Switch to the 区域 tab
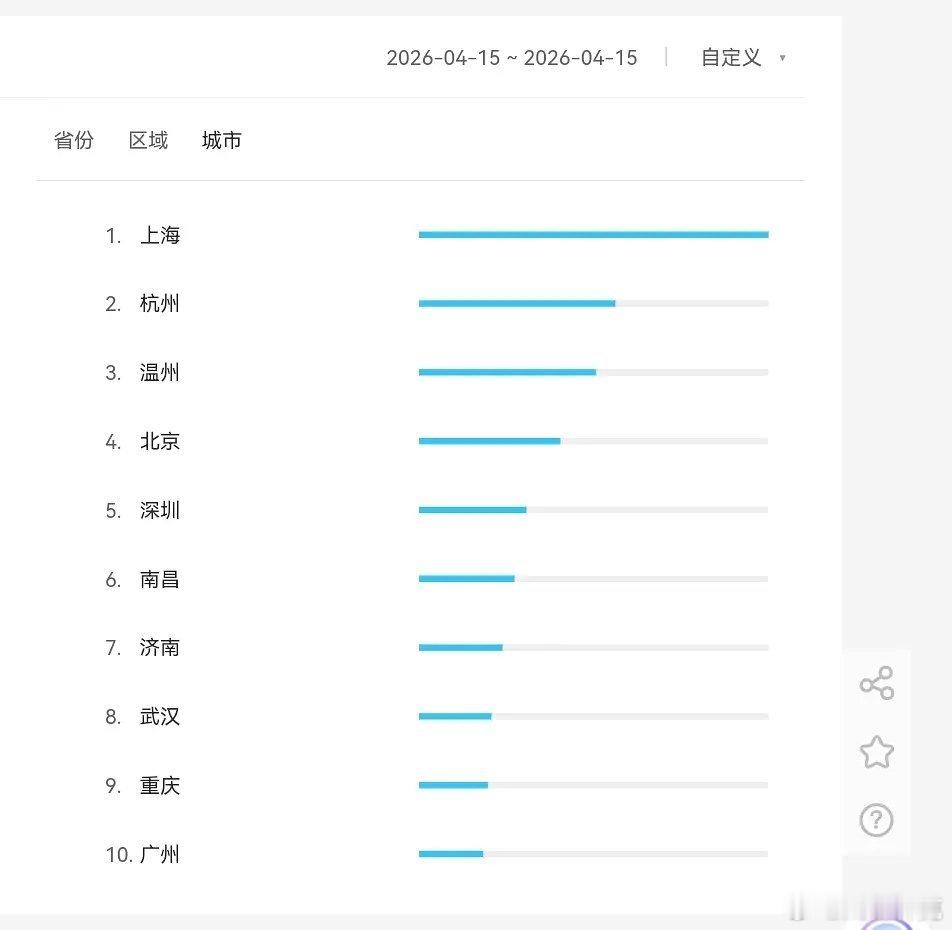This screenshot has width=952, height=930. (x=148, y=140)
